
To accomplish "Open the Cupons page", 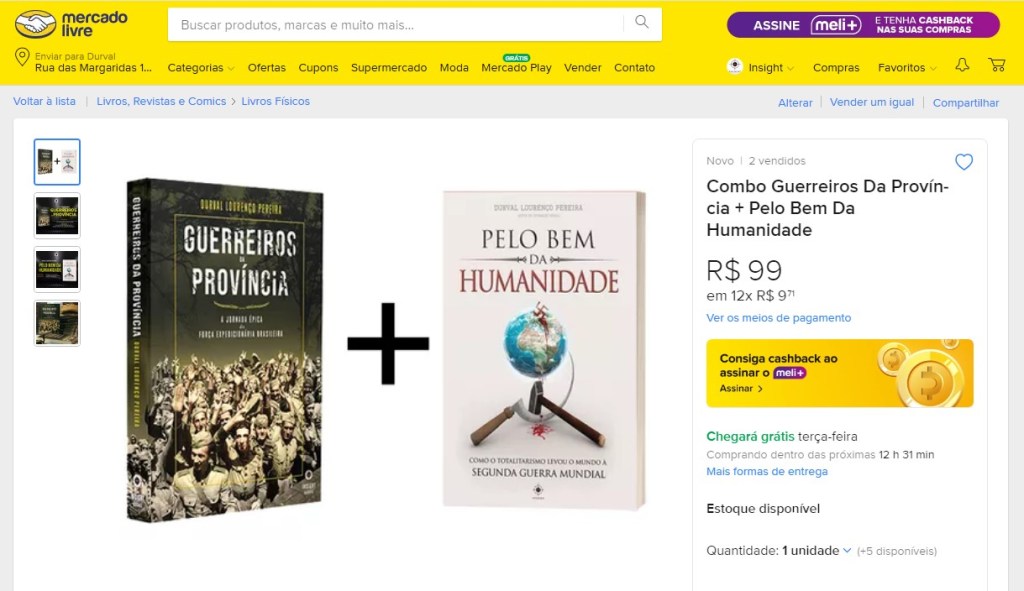I will point(318,68).
